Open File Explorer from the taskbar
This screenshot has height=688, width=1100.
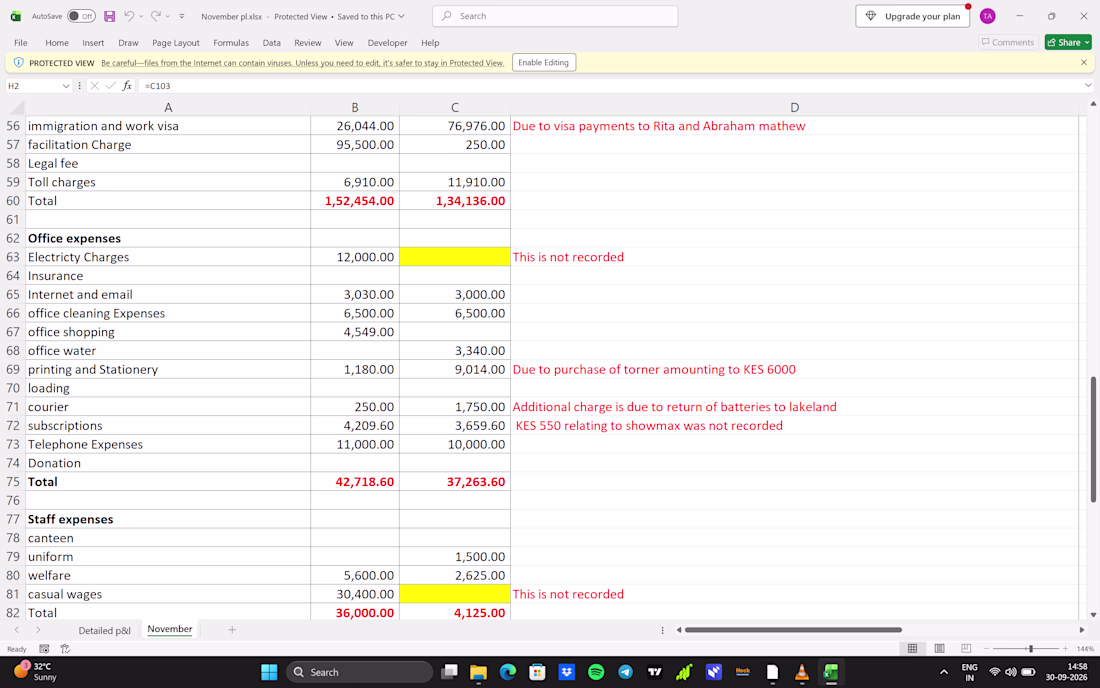tap(478, 672)
